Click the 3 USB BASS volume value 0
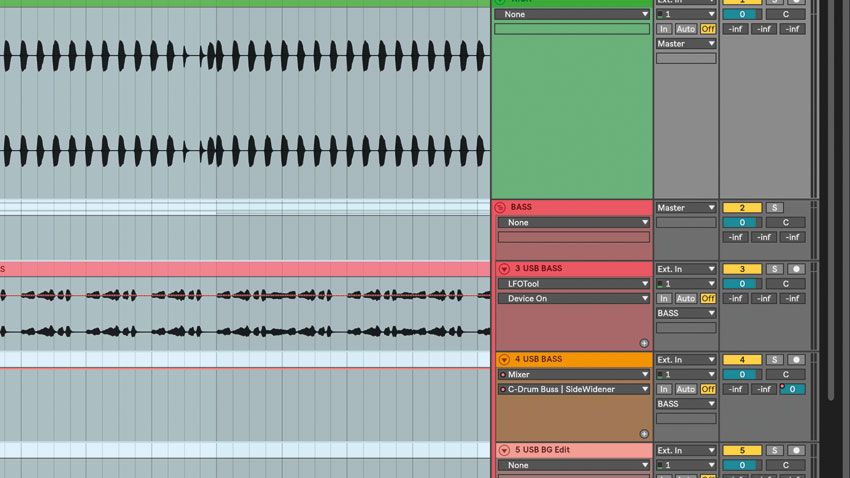 tap(742, 283)
